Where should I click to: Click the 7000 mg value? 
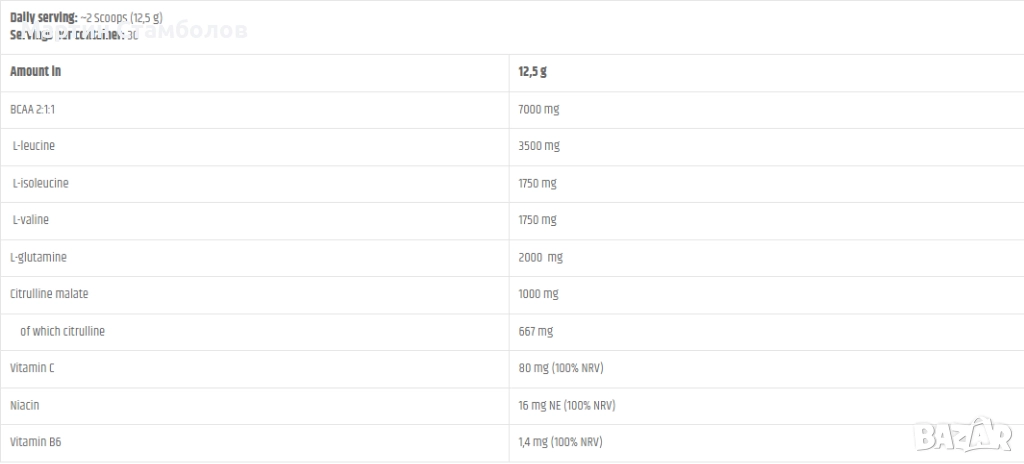pos(538,109)
